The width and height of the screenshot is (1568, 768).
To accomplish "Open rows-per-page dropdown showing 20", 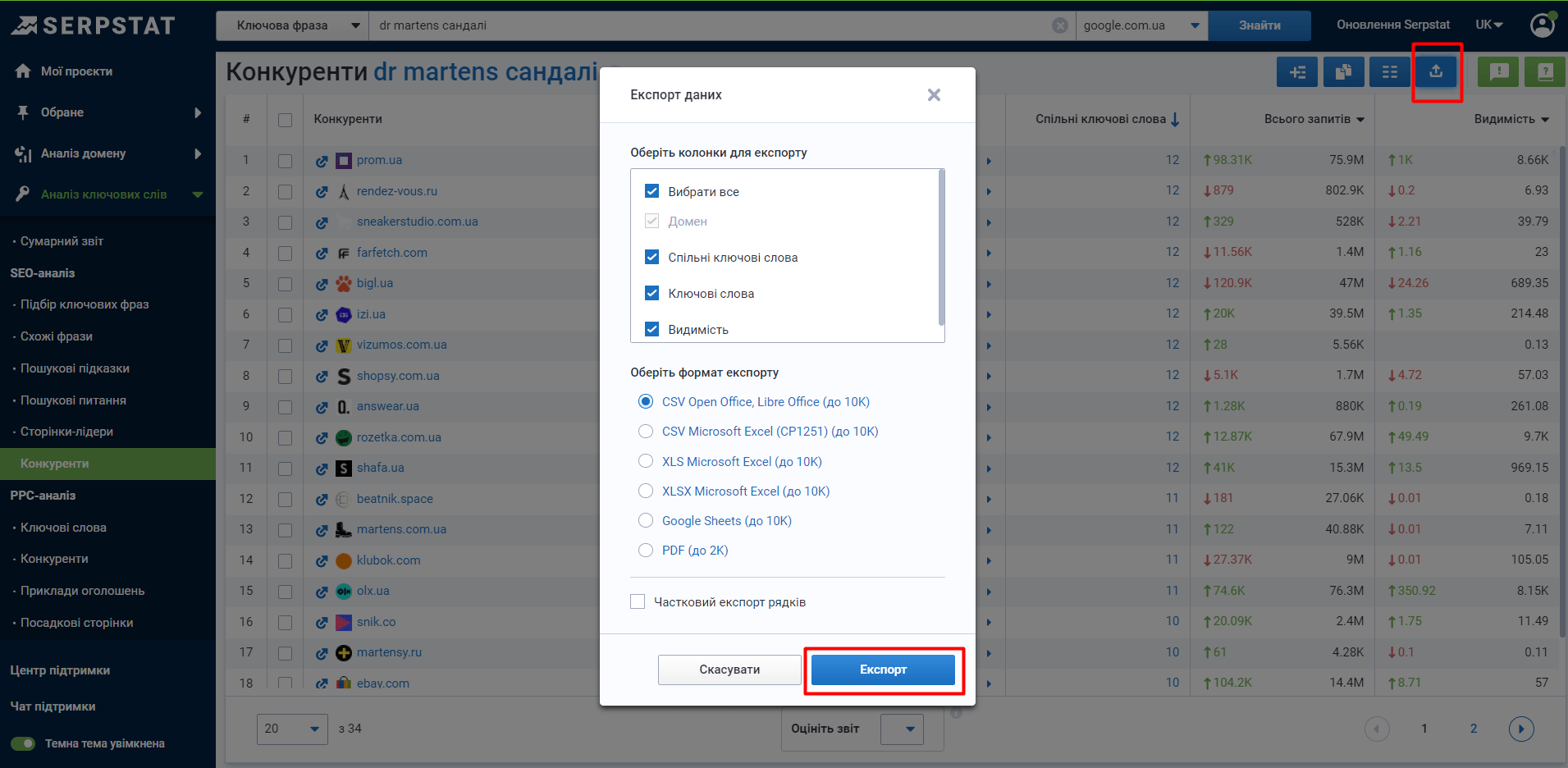I will tap(292, 729).
